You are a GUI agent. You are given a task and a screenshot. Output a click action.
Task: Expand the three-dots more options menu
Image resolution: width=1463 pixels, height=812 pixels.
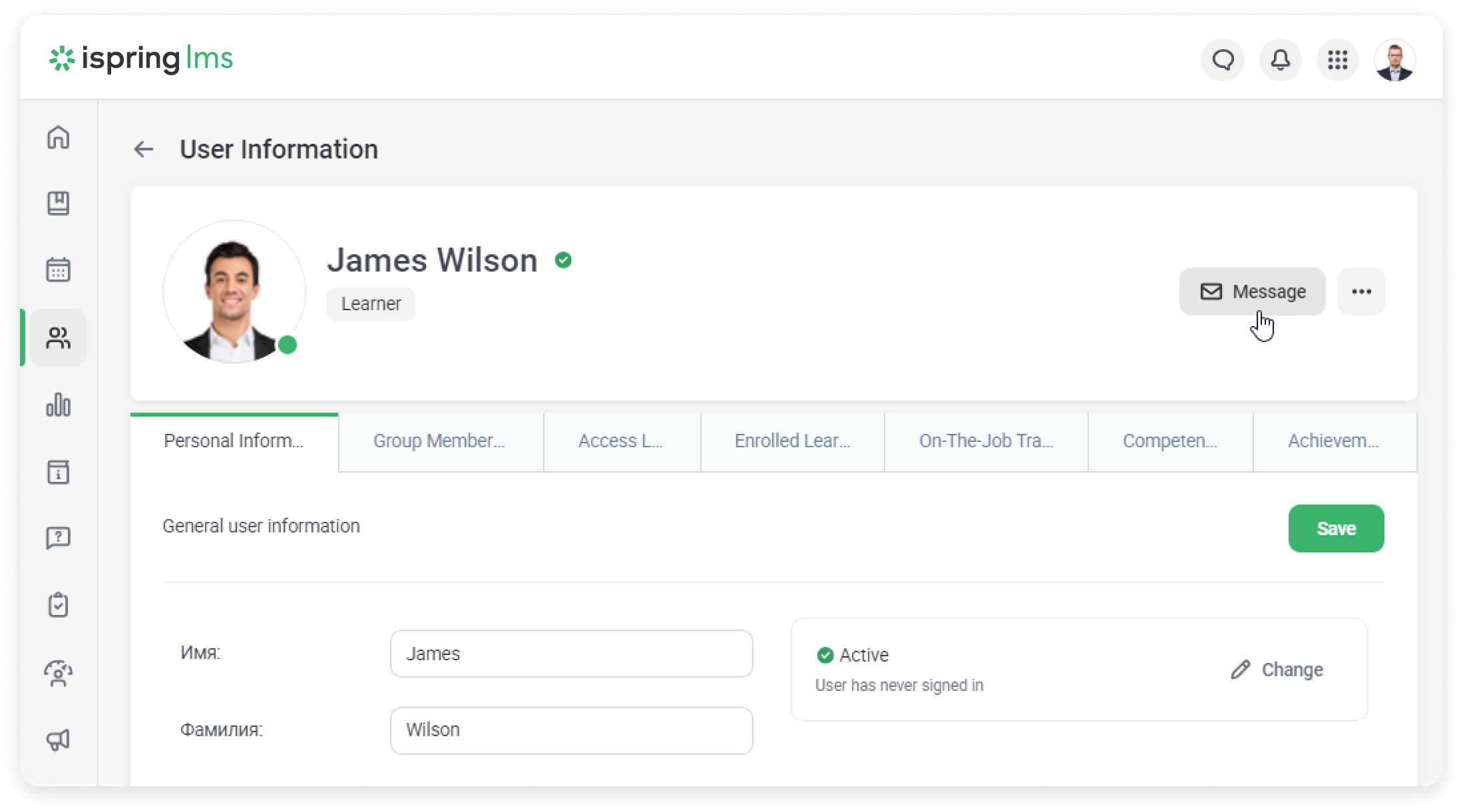[1361, 292]
